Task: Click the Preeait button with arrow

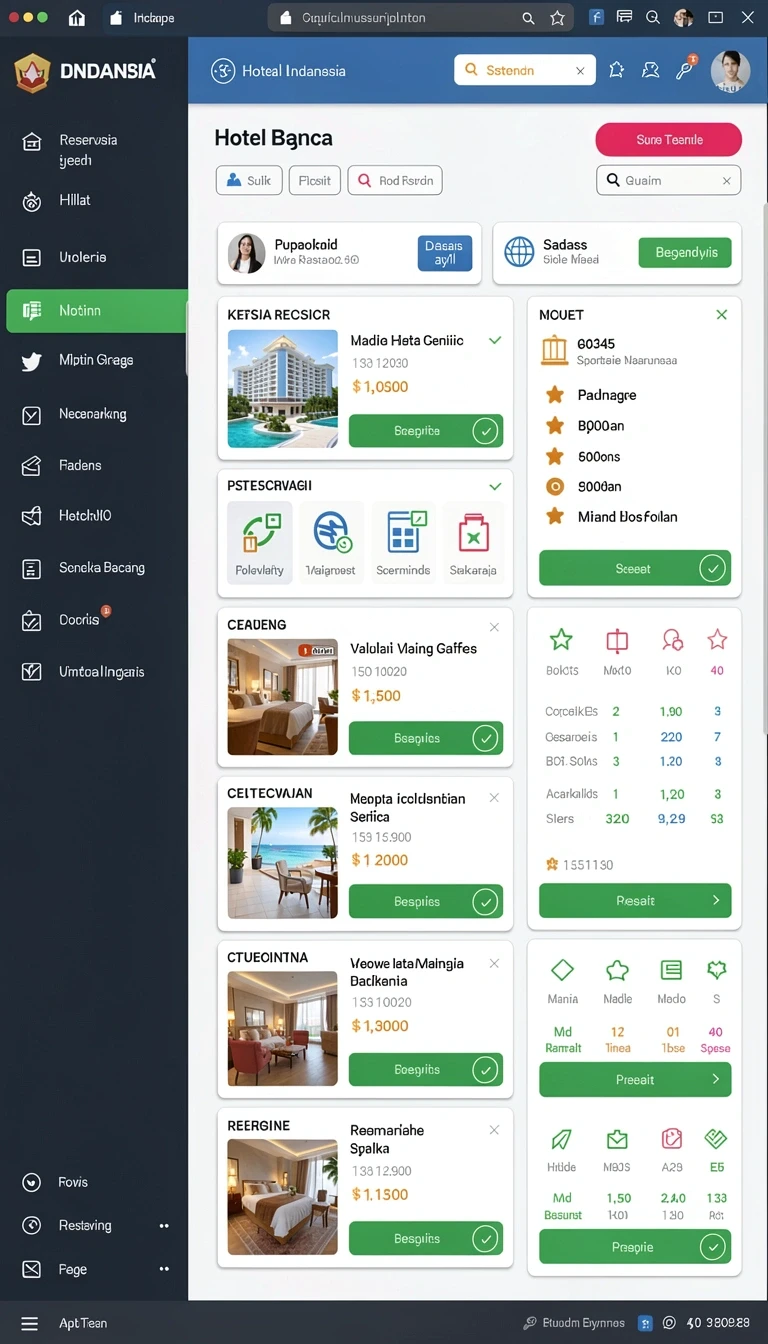Action: click(635, 1080)
